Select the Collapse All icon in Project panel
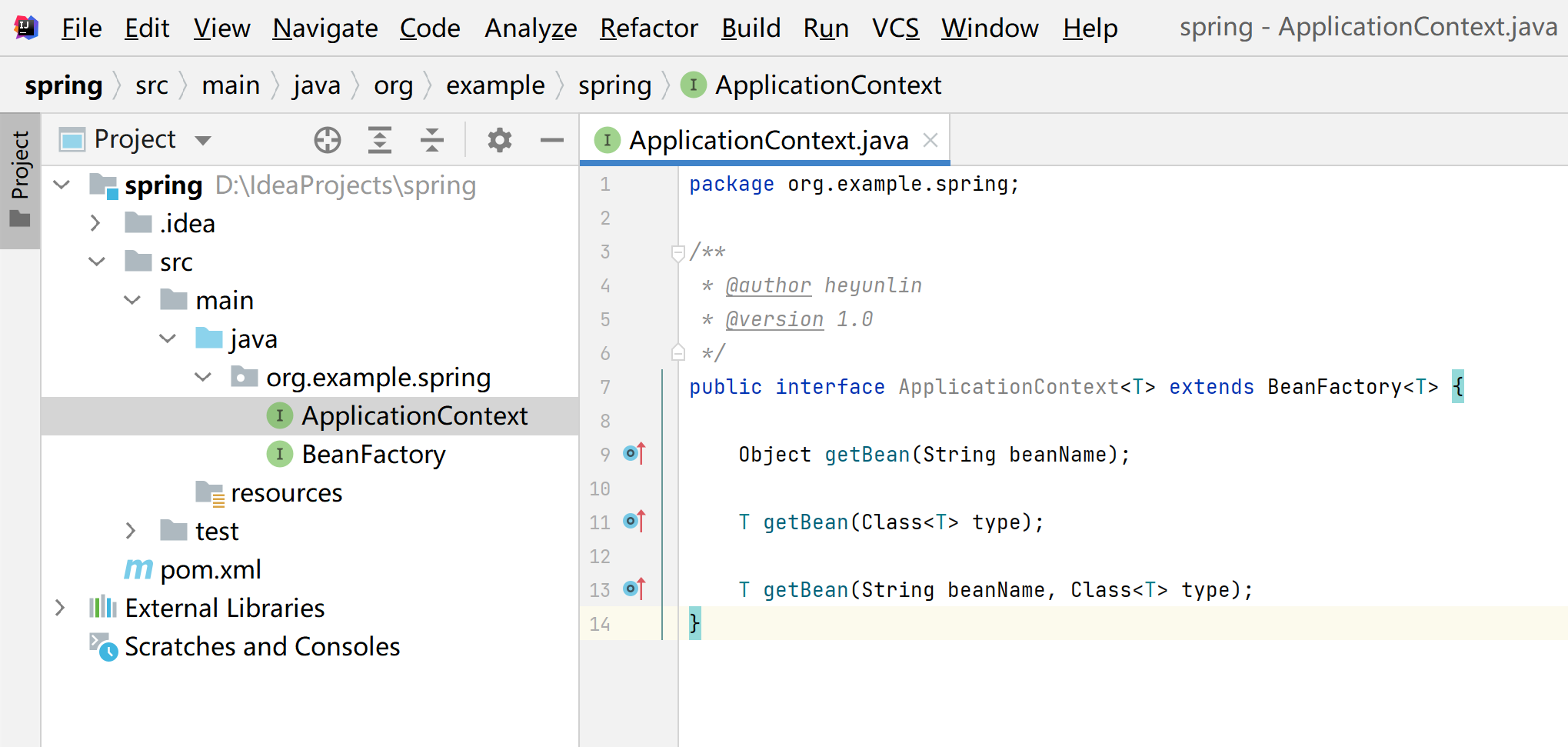Screen dimensions: 1568x747 pyautogui.click(x=432, y=140)
